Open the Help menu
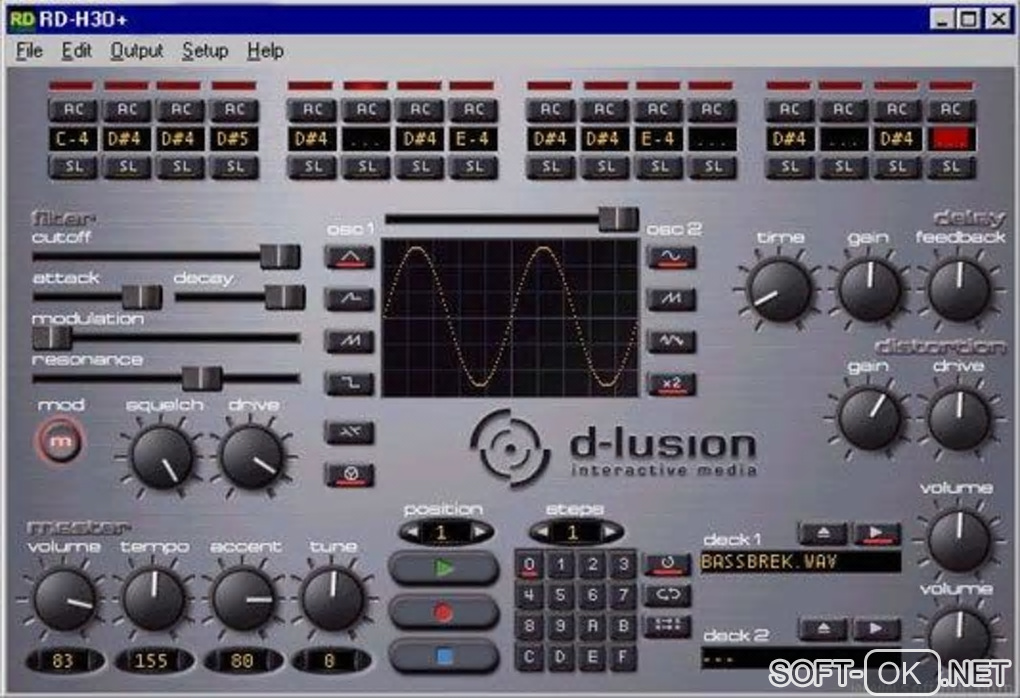The height and width of the screenshot is (698, 1020). (265, 51)
